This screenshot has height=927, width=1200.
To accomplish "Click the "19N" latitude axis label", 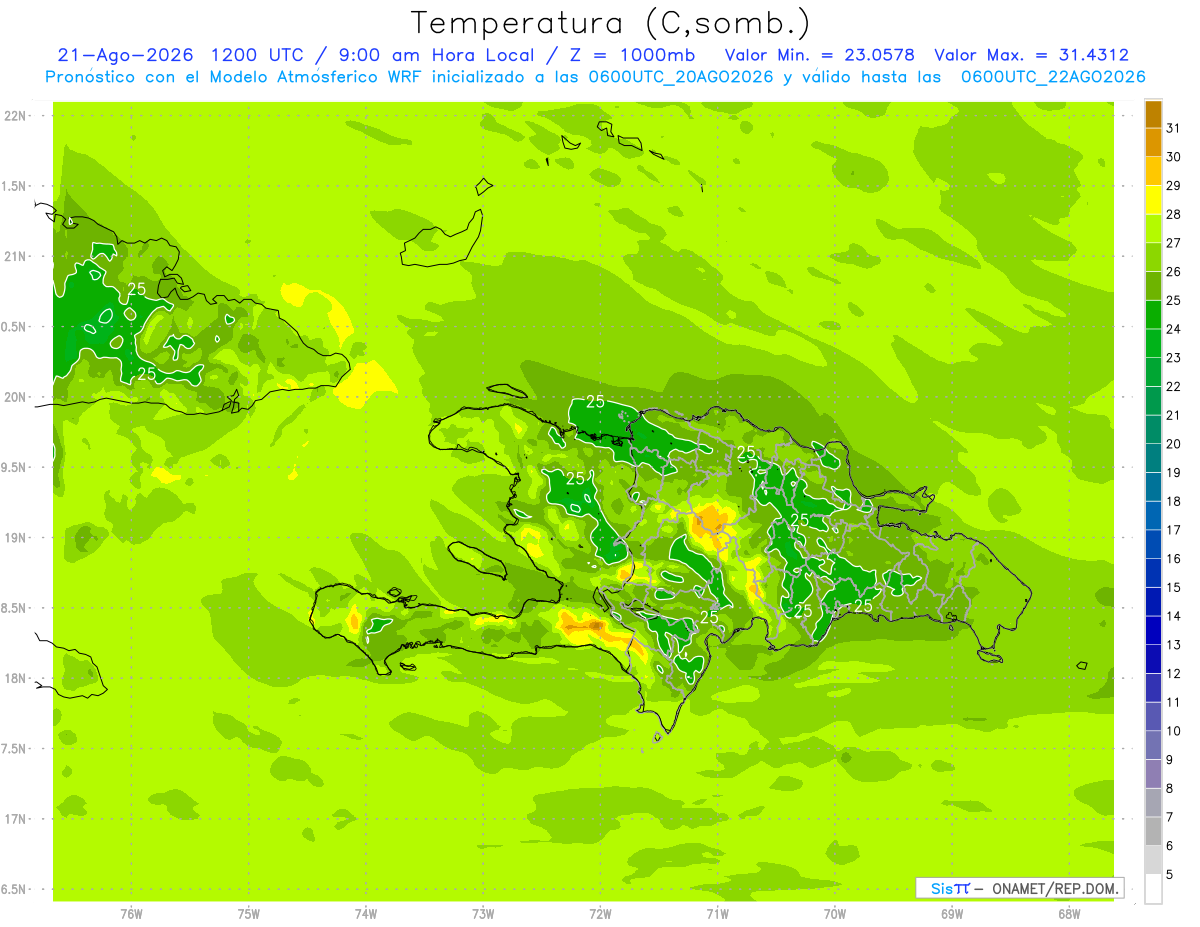I will point(14,538).
